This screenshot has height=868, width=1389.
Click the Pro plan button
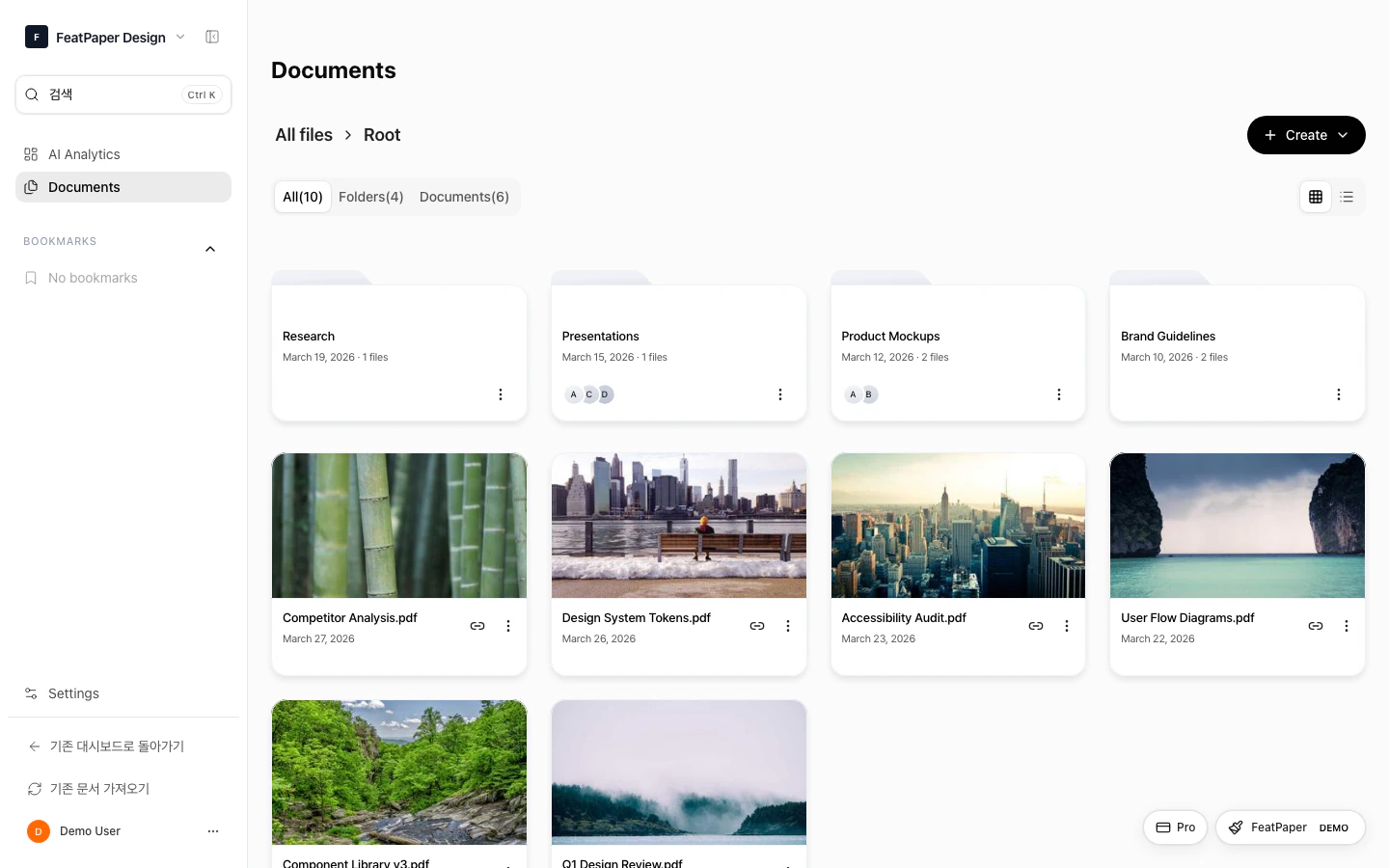(x=1175, y=827)
